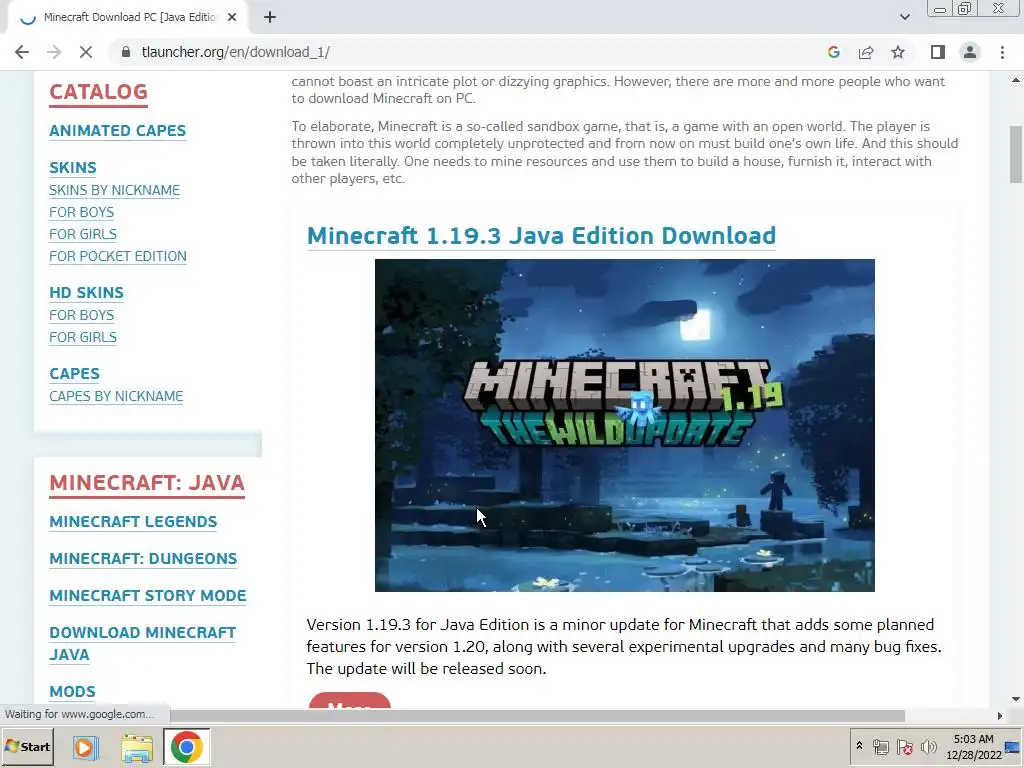Click the Minecraft 1.19 Wild Update image

(624, 425)
